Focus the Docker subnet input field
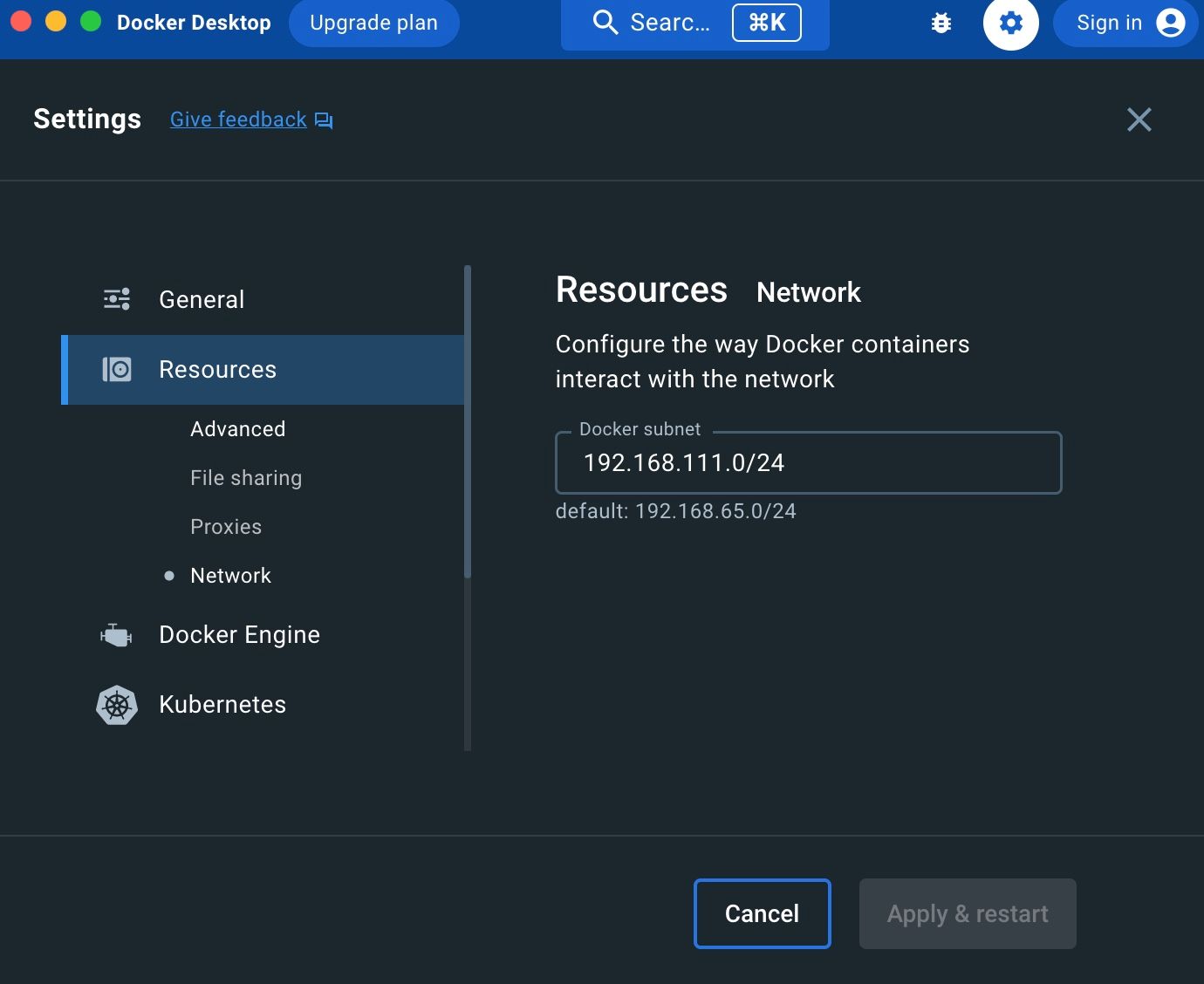The height and width of the screenshot is (984, 1204). click(808, 463)
